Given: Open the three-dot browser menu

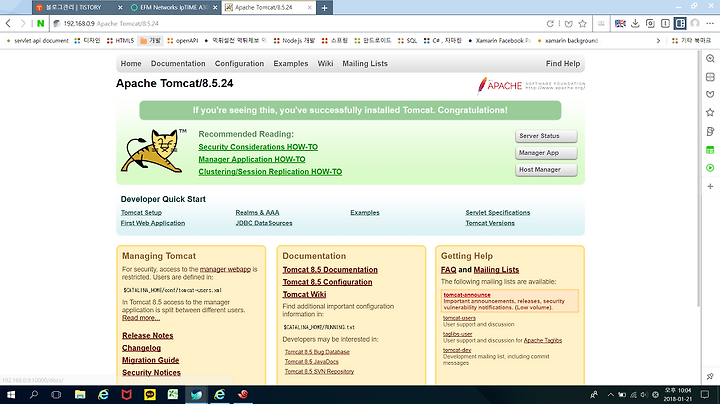Looking at the screenshot, I should 710,23.
